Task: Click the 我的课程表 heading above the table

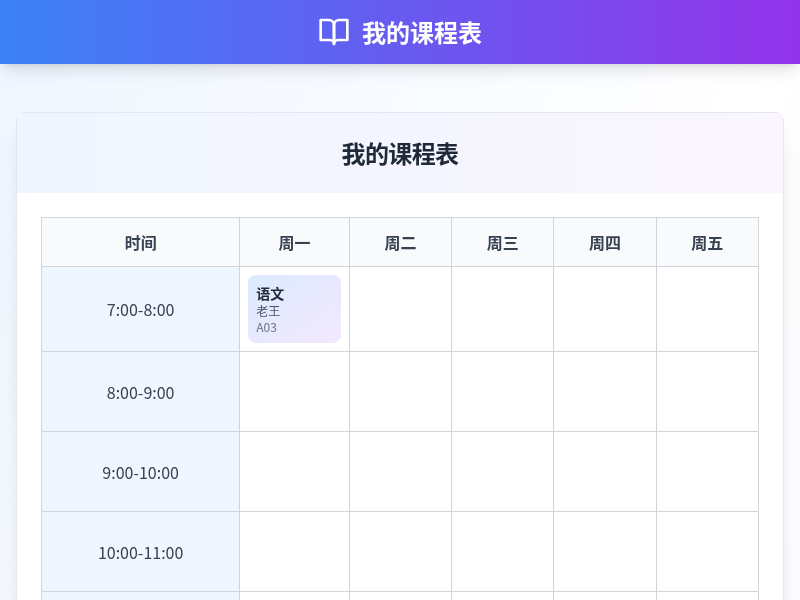Action: coord(400,155)
